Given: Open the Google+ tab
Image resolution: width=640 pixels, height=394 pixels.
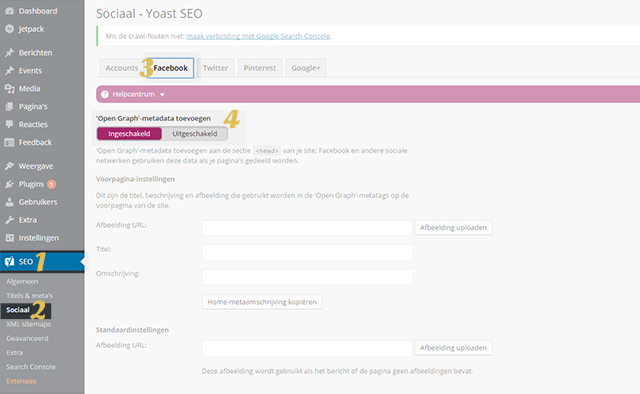Looking at the screenshot, I should [x=306, y=68].
